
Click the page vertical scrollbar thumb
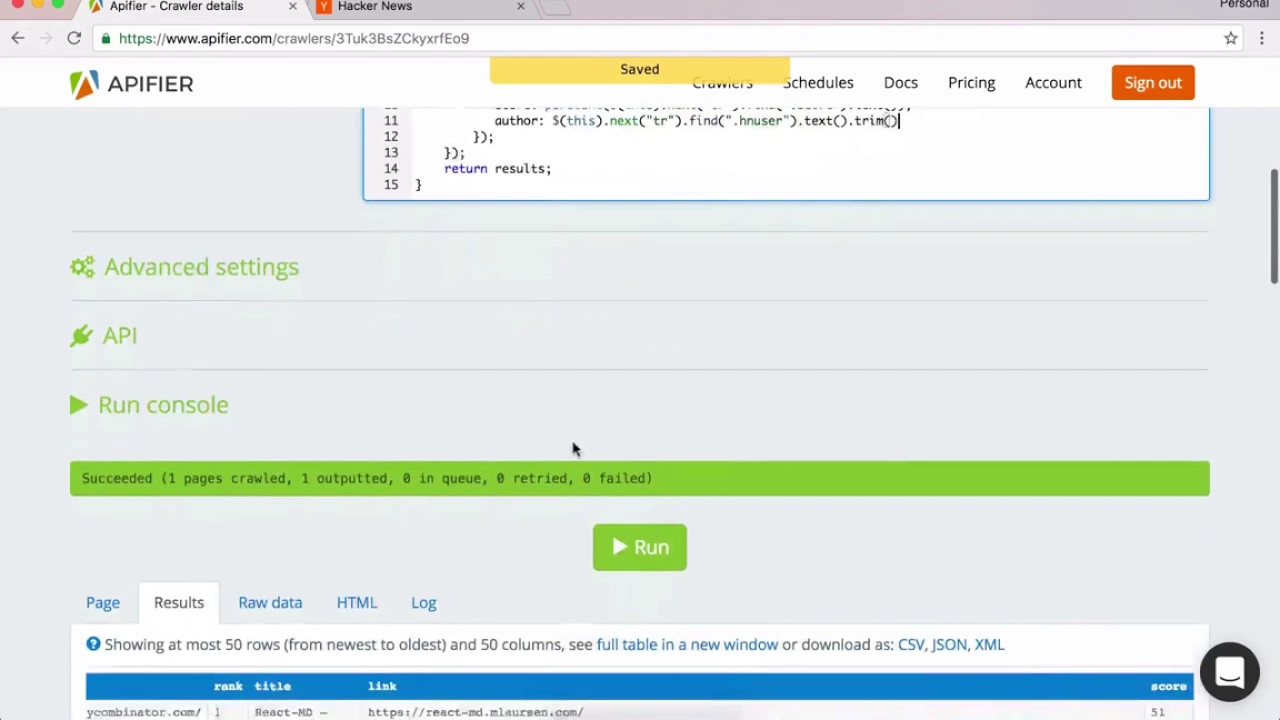pyautogui.click(x=1274, y=227)
